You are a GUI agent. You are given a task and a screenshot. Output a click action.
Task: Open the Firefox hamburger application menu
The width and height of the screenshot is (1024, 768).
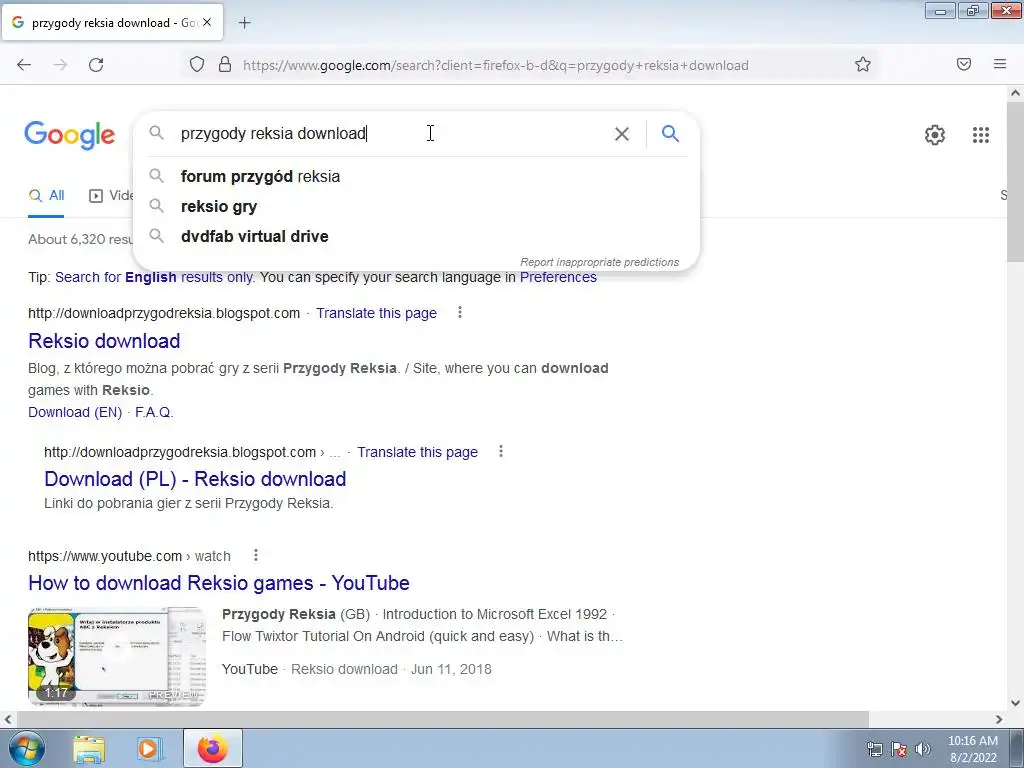tap(1000, 64)
